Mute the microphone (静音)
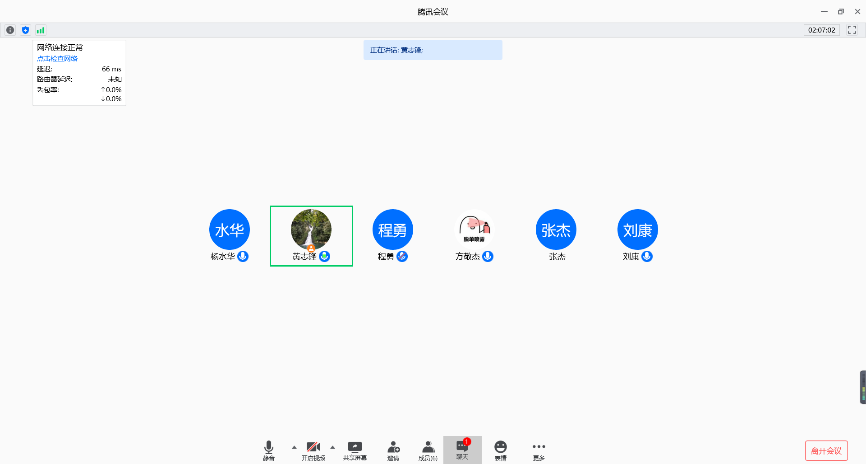The height and width of the screenshot is (464, 866). coord(269,449)
